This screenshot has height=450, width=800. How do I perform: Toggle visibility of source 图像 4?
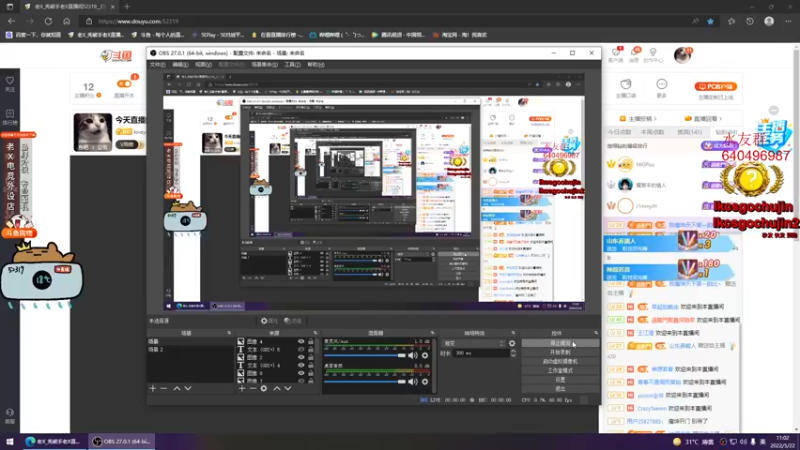[301, 342]
